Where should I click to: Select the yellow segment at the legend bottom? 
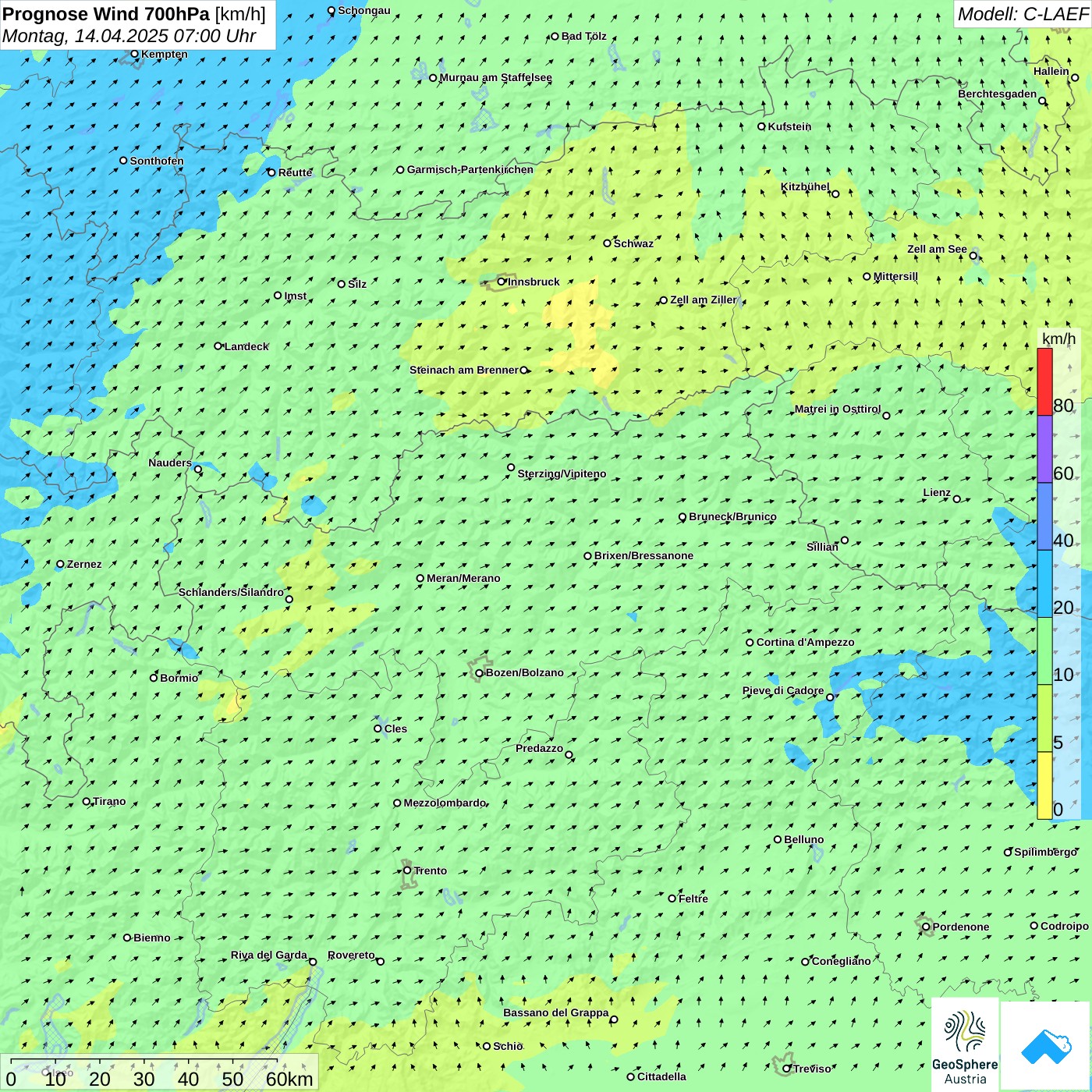point(1044,785)
